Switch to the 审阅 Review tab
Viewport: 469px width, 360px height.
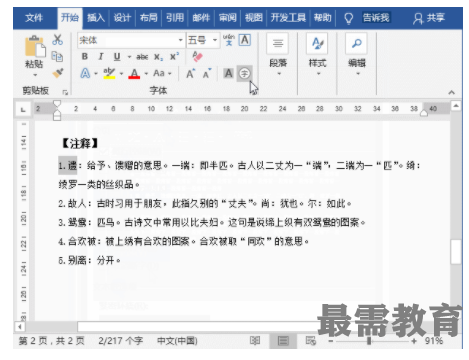pos(227,18)
